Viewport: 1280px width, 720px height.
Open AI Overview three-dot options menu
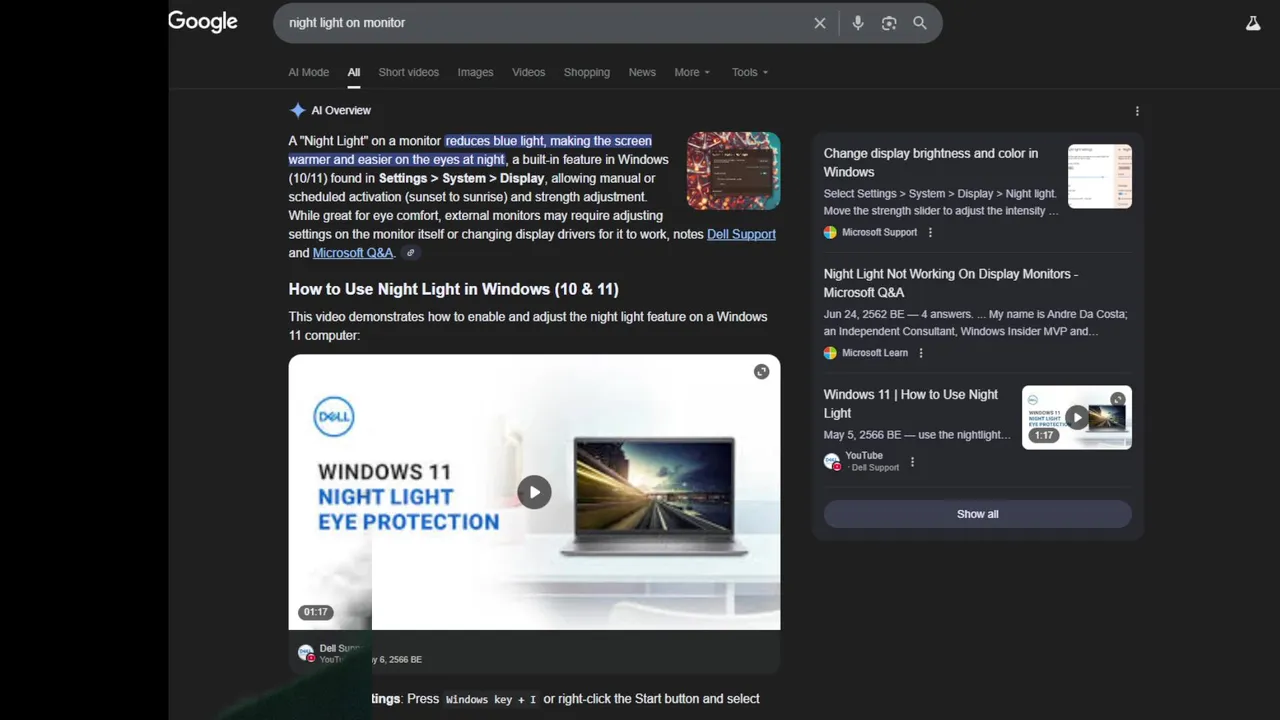click(1137, 111)
